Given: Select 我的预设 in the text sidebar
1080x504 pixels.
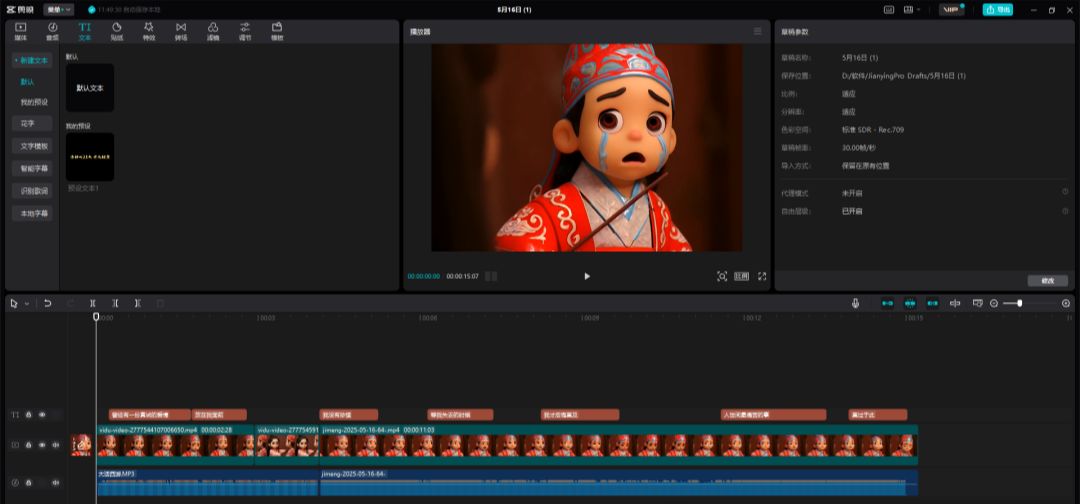Looking at the screenshot, I should pyautogui.click(x=34, y=102).
